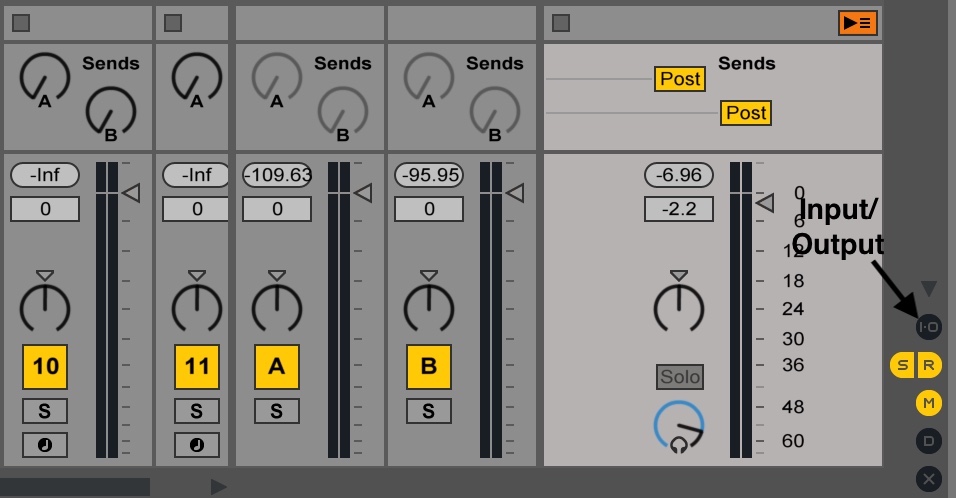Viewport: 956px width, 498px height.
Task: Click track 10 Send B knob
Action: (110, 112)
